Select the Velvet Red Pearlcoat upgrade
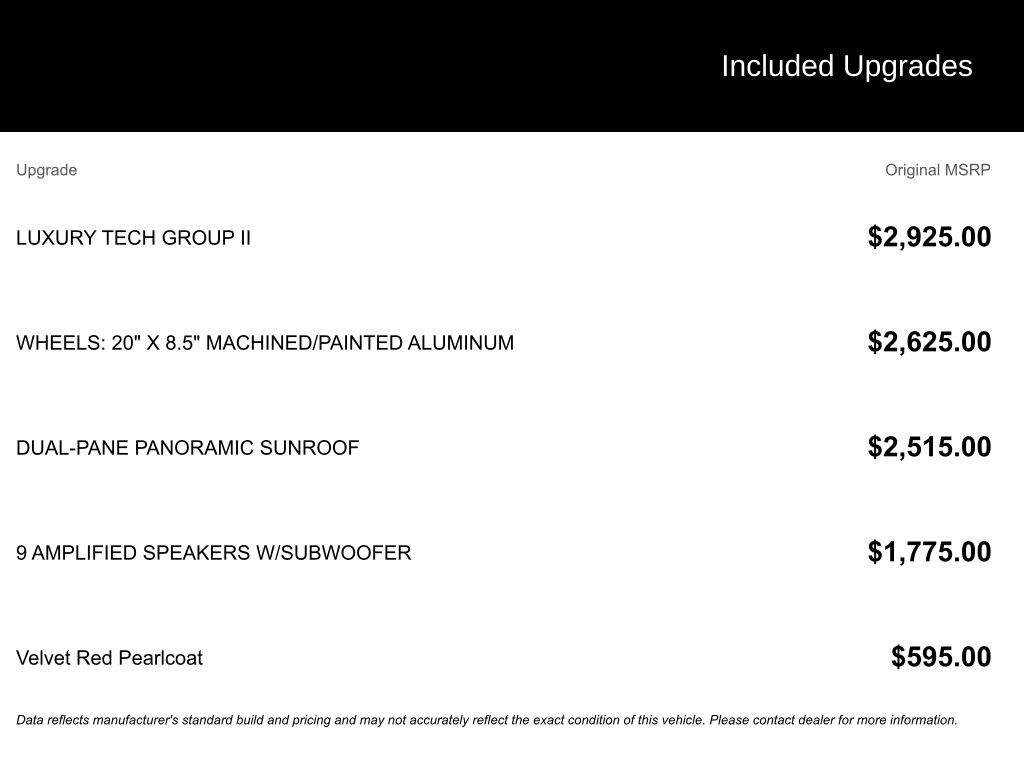 coord(109,658)
